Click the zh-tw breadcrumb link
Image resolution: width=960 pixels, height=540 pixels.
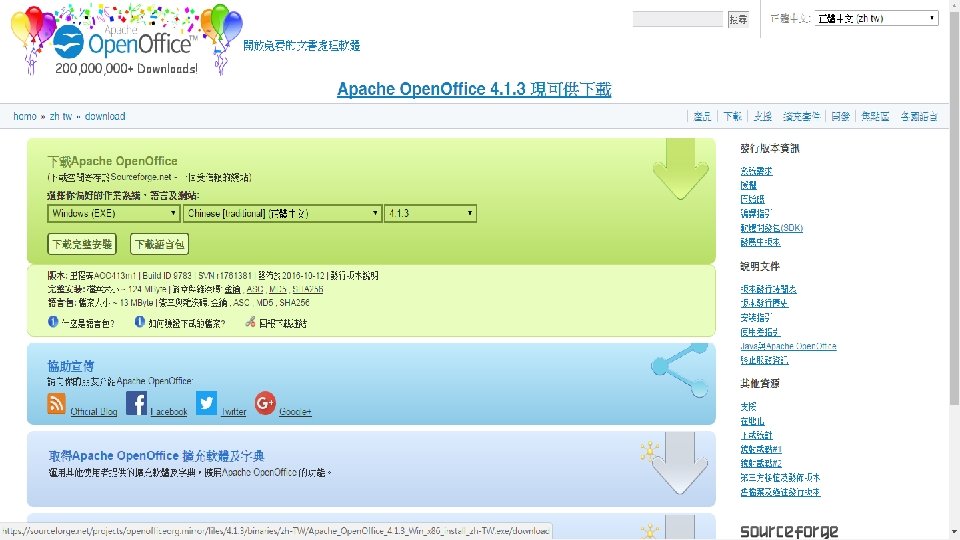(x=61, y=116)
